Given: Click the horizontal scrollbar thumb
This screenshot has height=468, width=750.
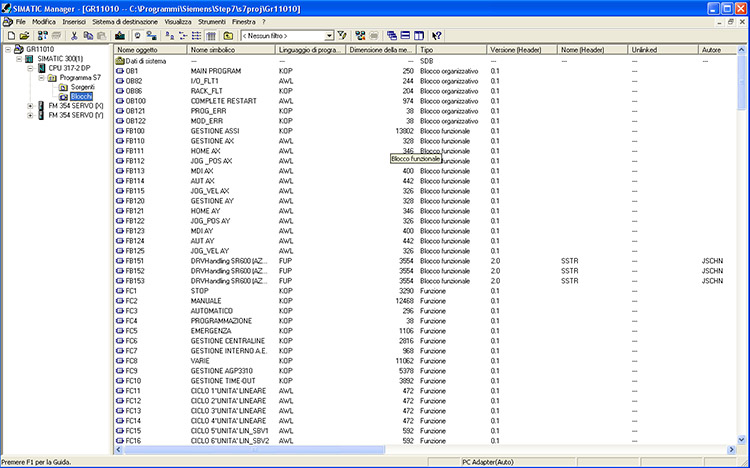Looking at the screenshot, I should point(254,450).
